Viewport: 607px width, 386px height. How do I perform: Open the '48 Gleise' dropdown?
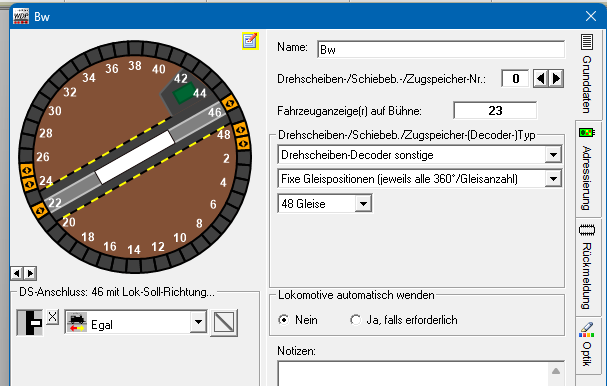point(363,204)
